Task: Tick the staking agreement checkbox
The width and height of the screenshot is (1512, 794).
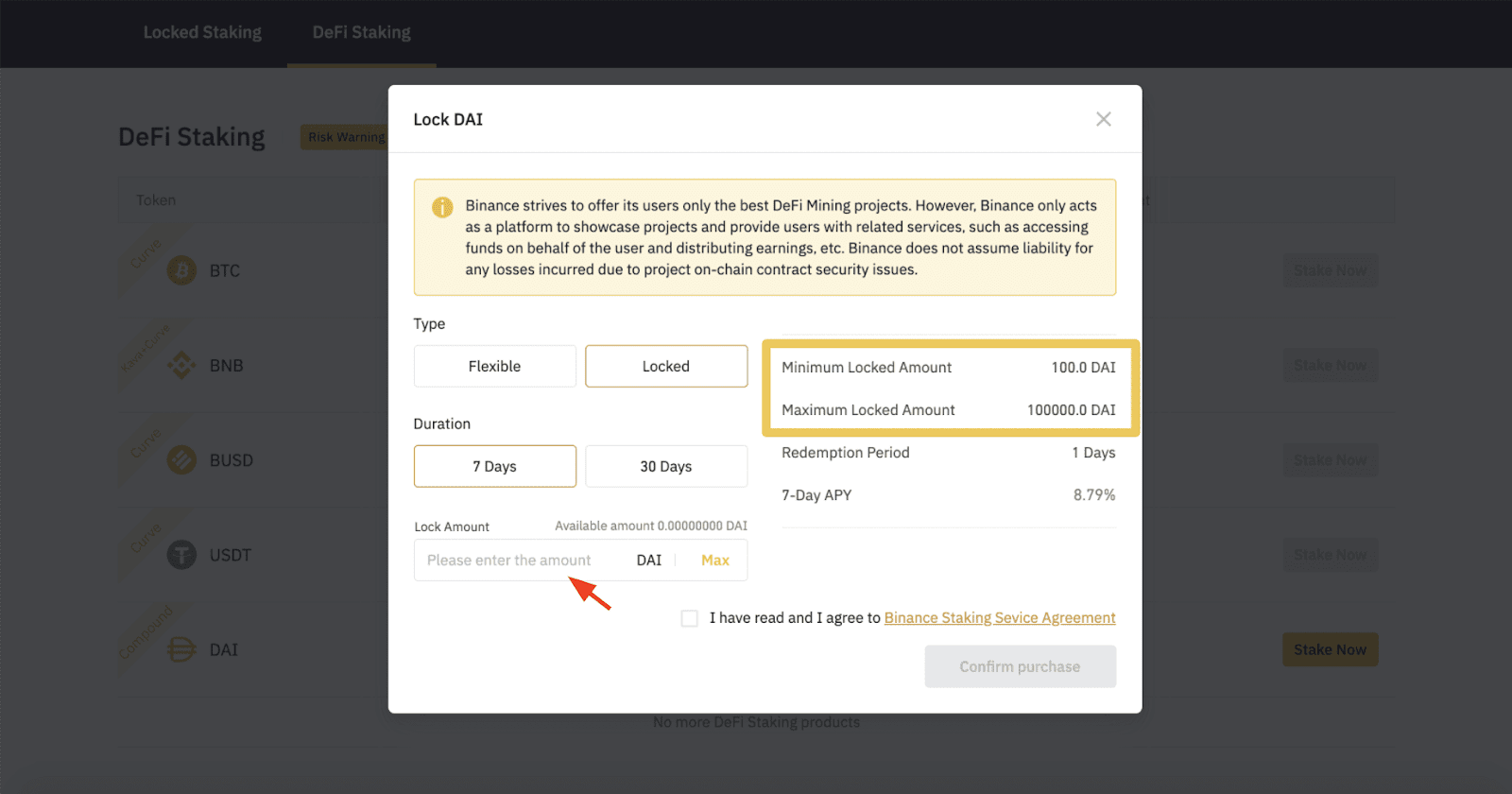Action: [690, 618]
